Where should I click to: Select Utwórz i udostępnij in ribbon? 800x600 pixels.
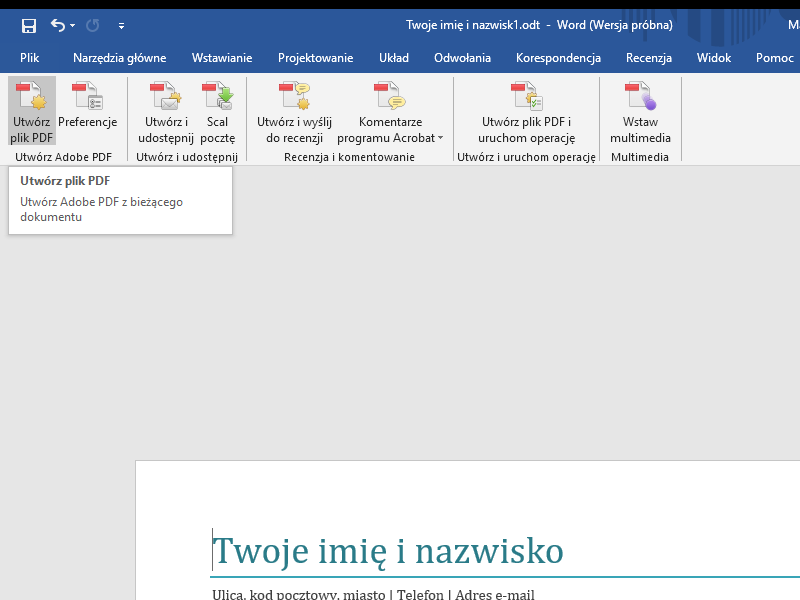(x=165, y=112)
